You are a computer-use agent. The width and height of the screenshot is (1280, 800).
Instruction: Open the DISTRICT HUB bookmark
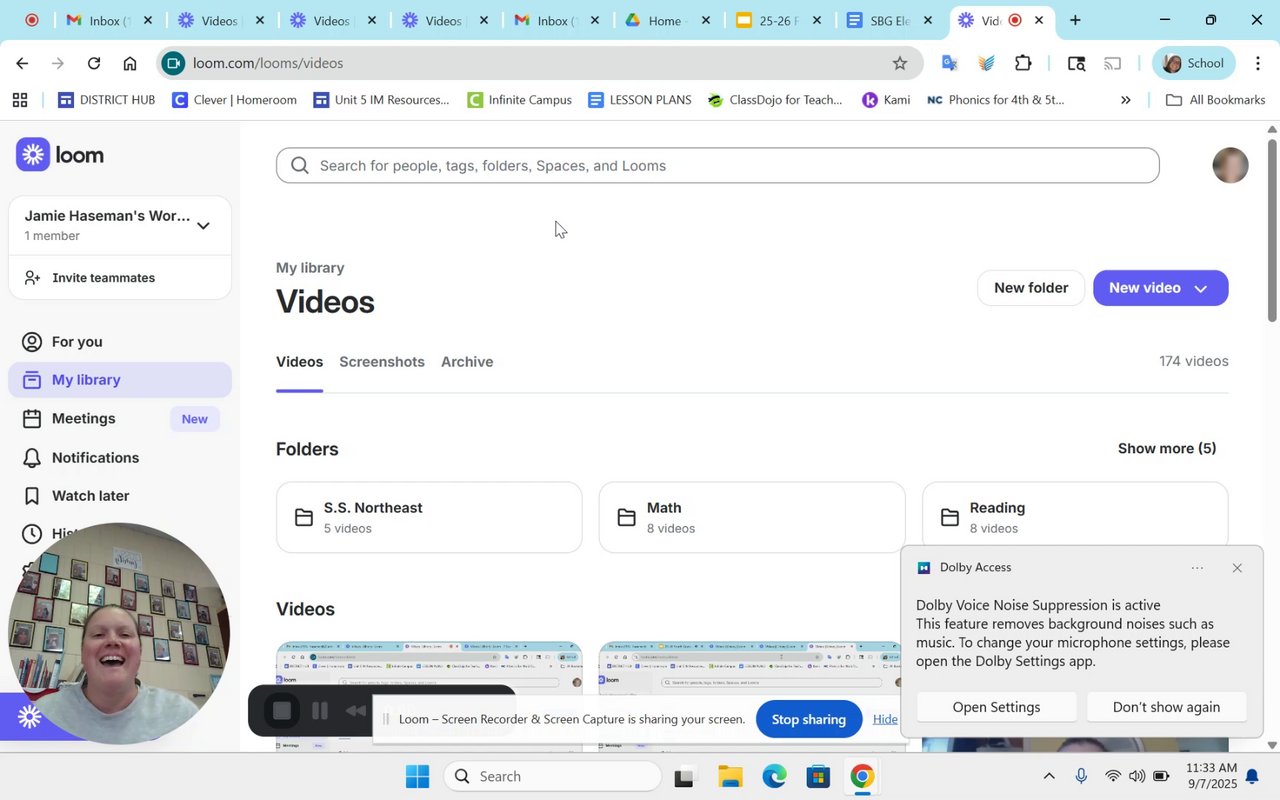click(106, 100)
